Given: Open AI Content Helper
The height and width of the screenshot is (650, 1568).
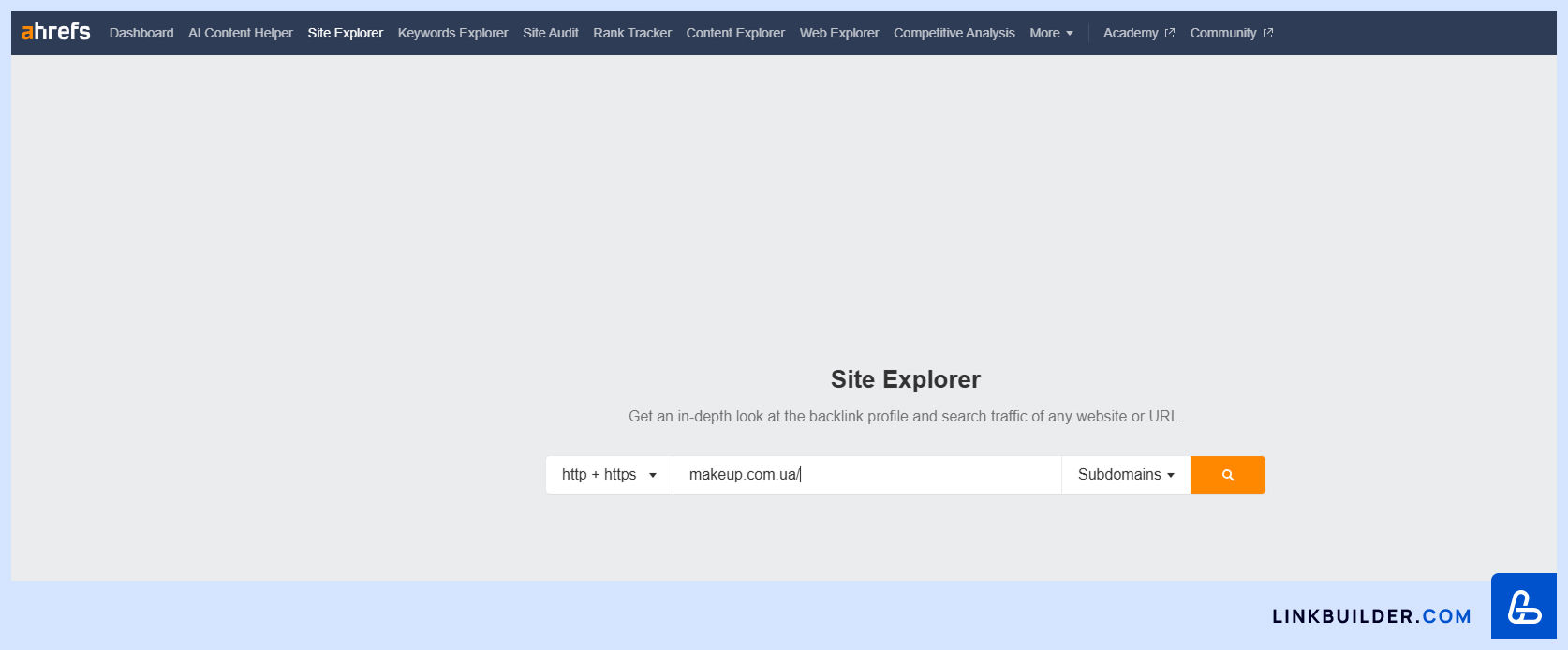Looking at the screenshot, I should 241,33.
